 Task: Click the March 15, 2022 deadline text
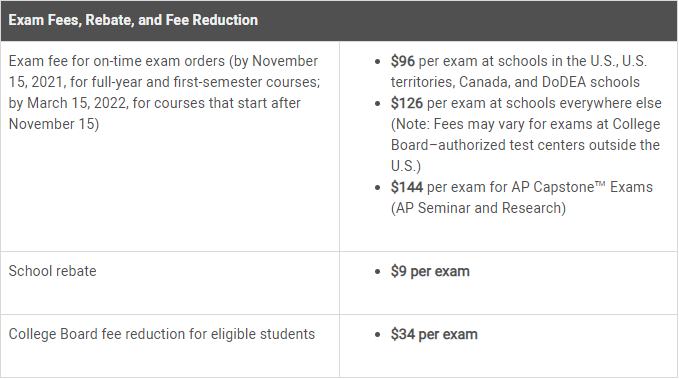point(78,103)
